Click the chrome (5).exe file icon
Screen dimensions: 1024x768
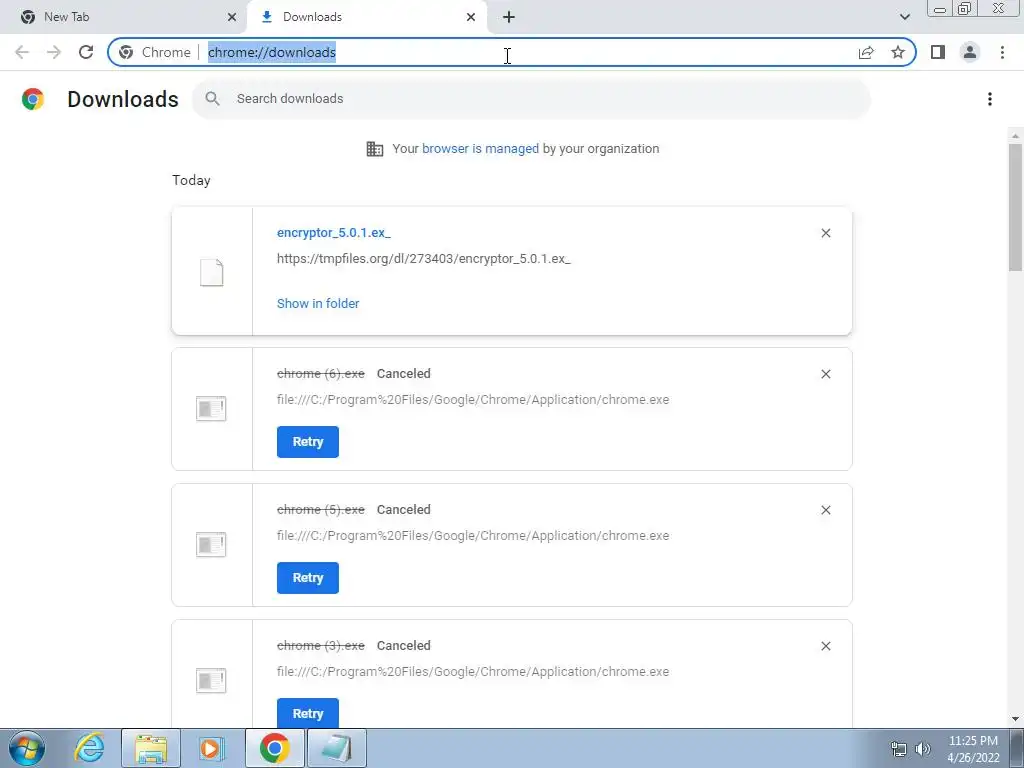point(211,545)
